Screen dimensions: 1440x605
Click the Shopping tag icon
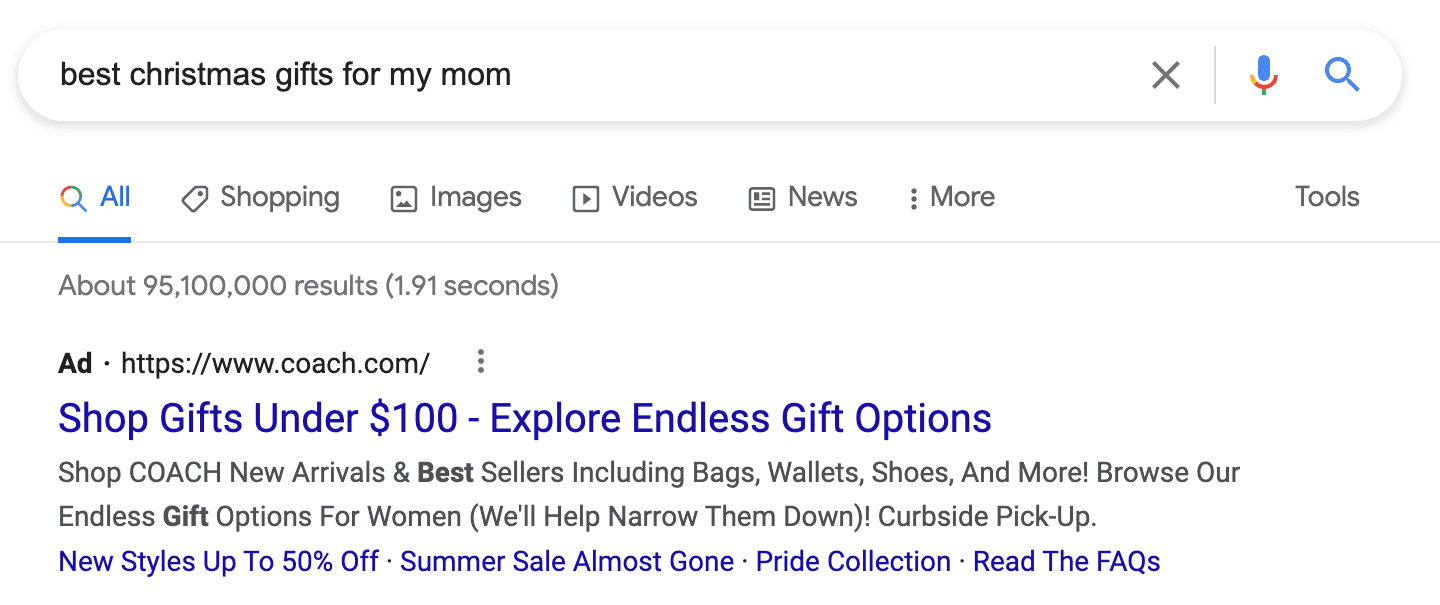pyautogui.click(x=194, y=199)
